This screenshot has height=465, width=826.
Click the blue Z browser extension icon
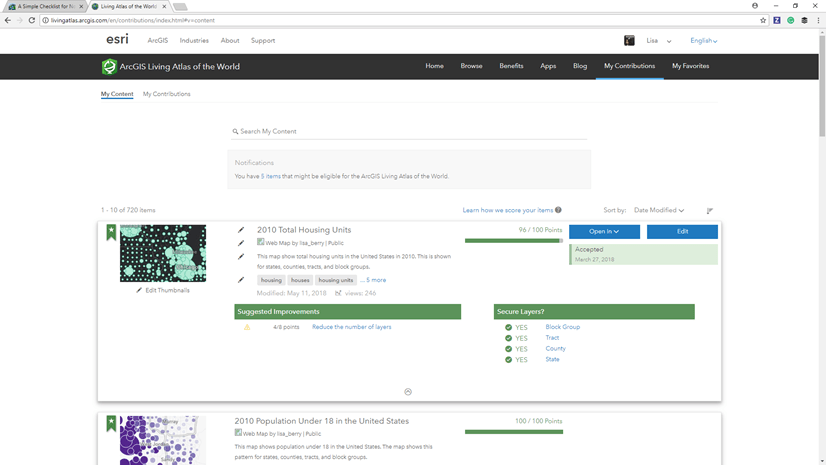[777, 20]
